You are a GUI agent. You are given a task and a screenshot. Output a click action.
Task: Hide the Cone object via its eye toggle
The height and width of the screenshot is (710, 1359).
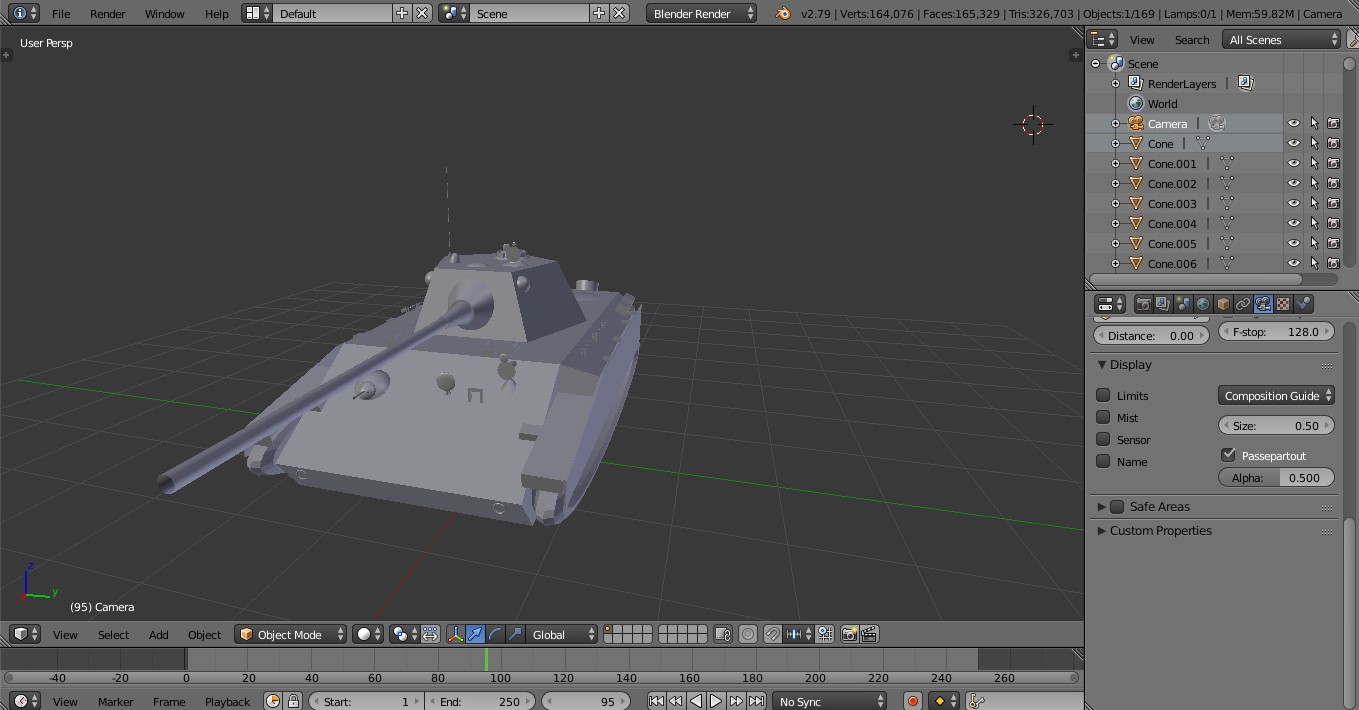coord(1294,143)
